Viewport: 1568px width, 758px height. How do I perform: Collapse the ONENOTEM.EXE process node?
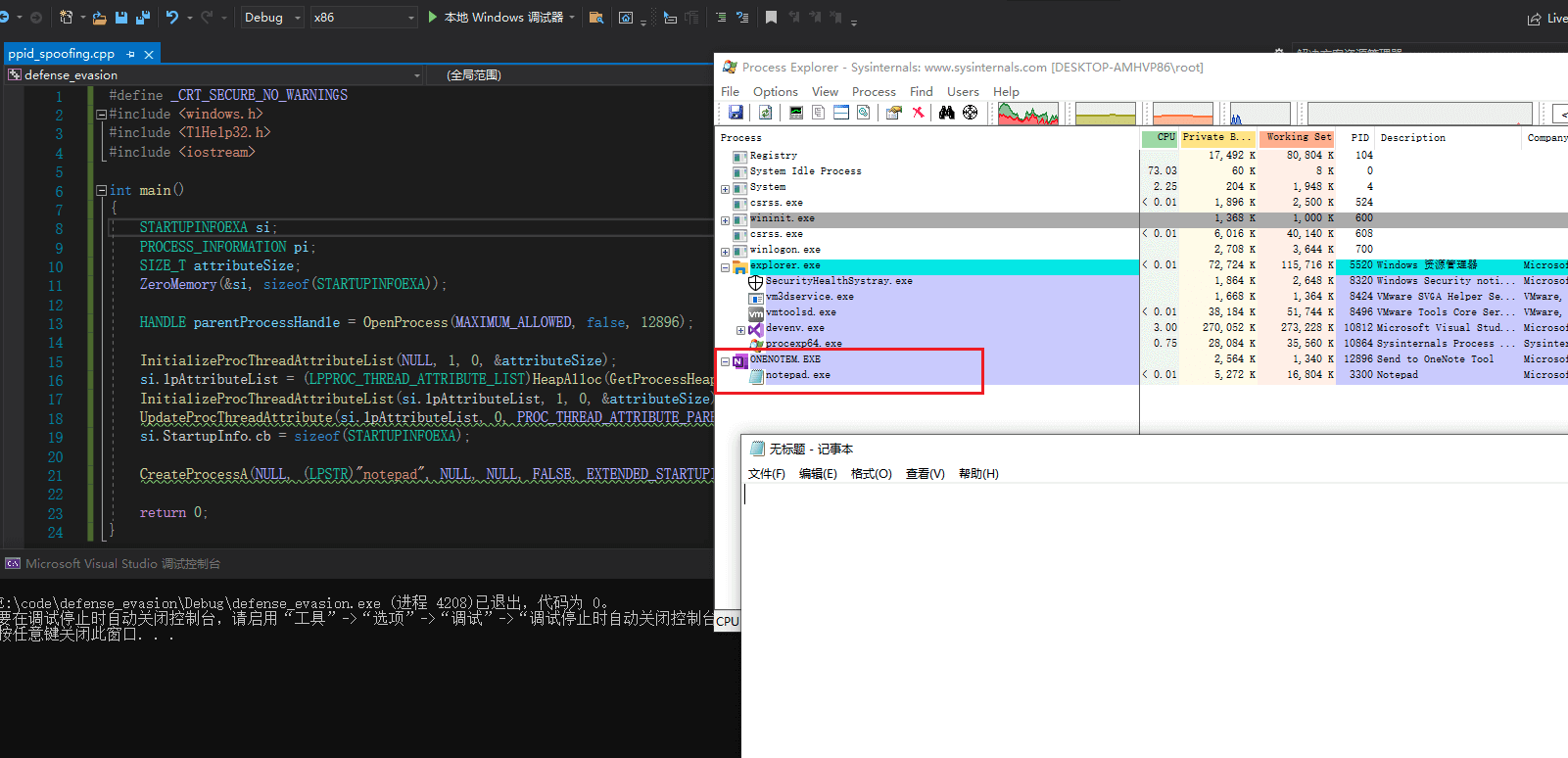point(725,361)
